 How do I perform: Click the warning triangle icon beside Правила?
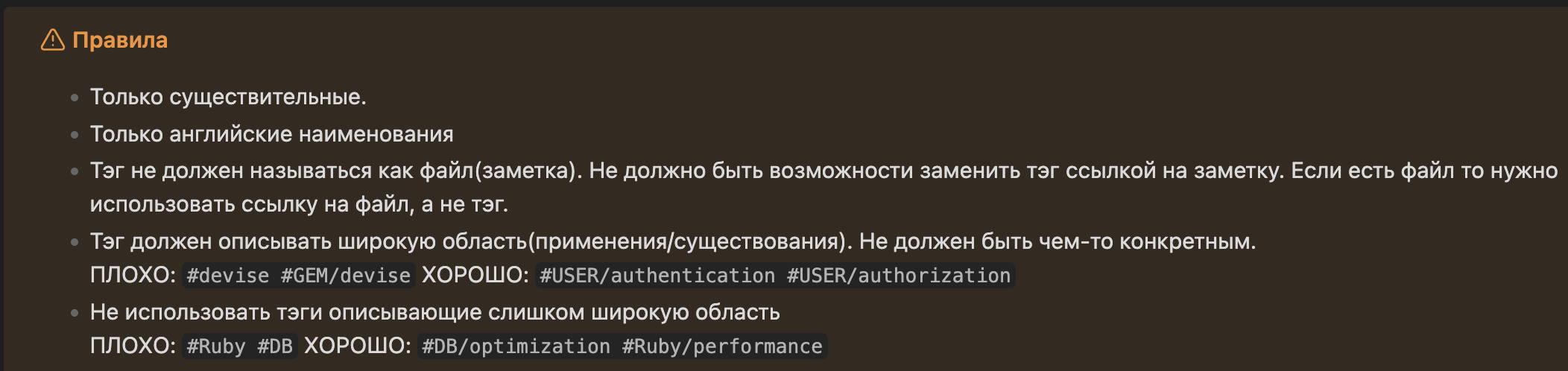click(52, 40)
